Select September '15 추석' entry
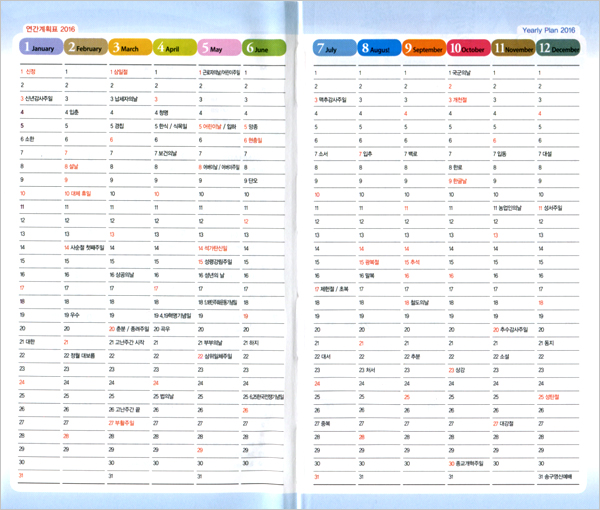600x510 pixels. 412,262
